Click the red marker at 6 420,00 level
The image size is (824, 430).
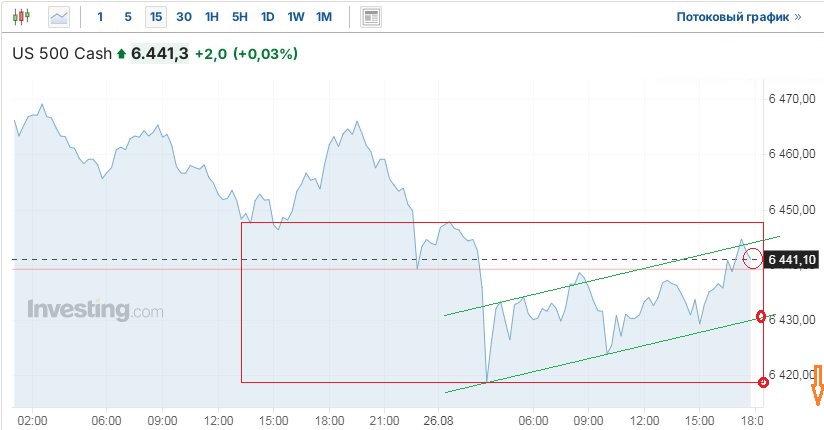[x=765, y=381]
